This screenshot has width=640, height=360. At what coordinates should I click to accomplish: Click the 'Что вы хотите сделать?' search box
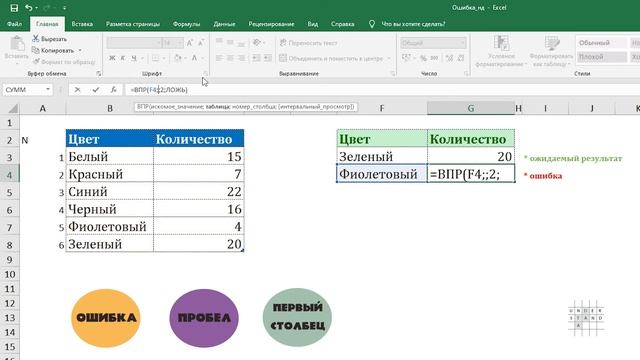pos(413,24)
